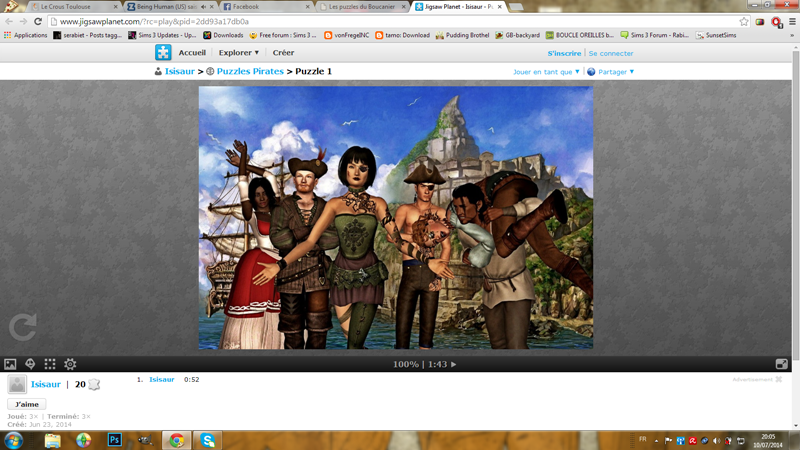The image size is (800, 450).
Task: Toggle the ghost image icon
Action: (x=30, y=364)
